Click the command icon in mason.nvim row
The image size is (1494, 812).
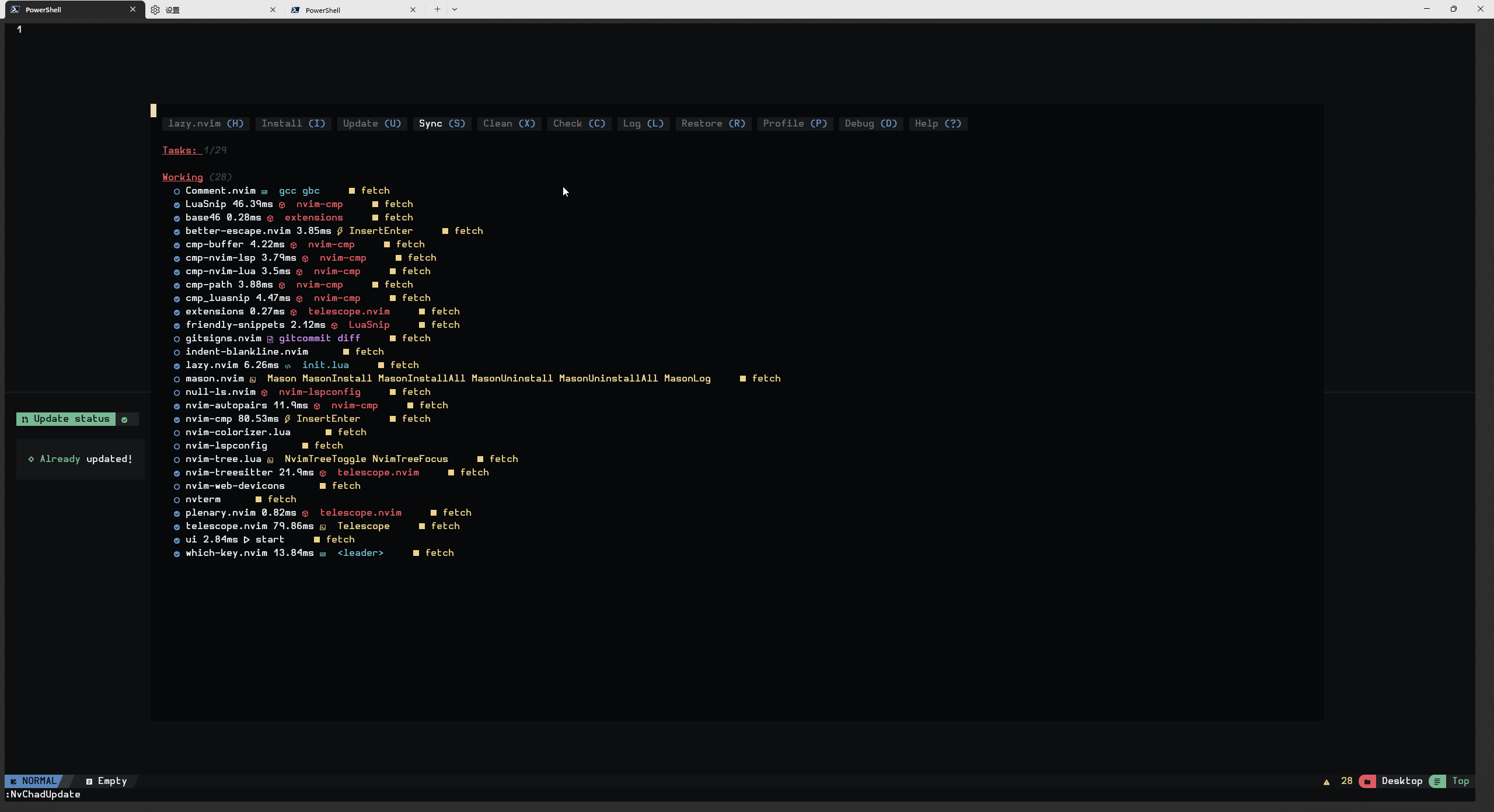253,379
